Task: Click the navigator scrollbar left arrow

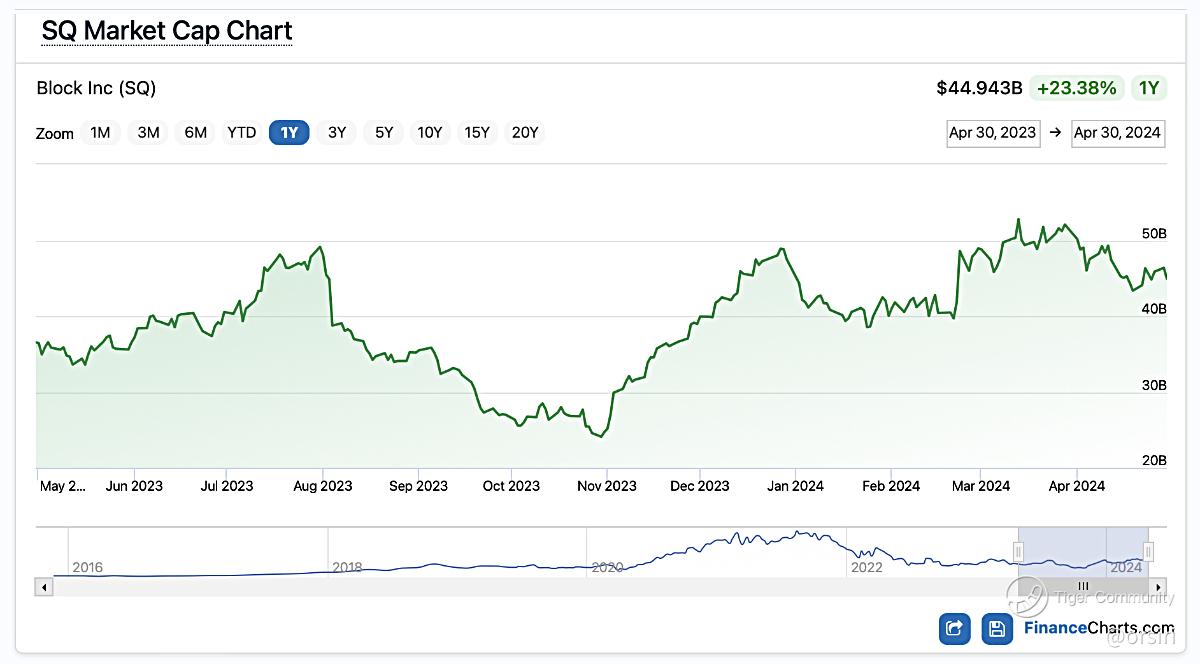Action: pyautogui.click(x=43, y=587)
